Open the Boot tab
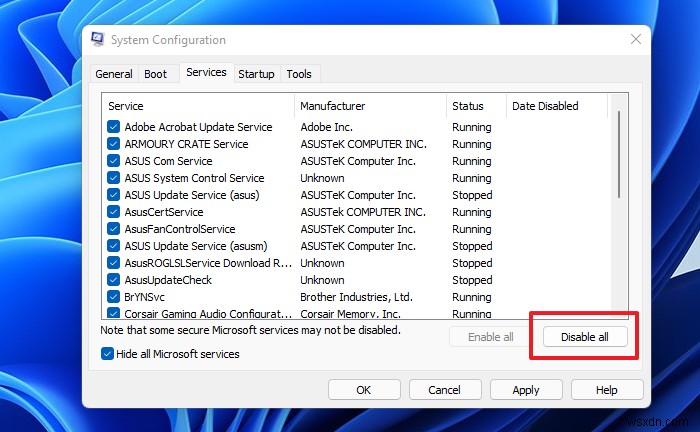The height and width of the screenshot is (432, 700). pyautogui.click(x=155, y=74)
